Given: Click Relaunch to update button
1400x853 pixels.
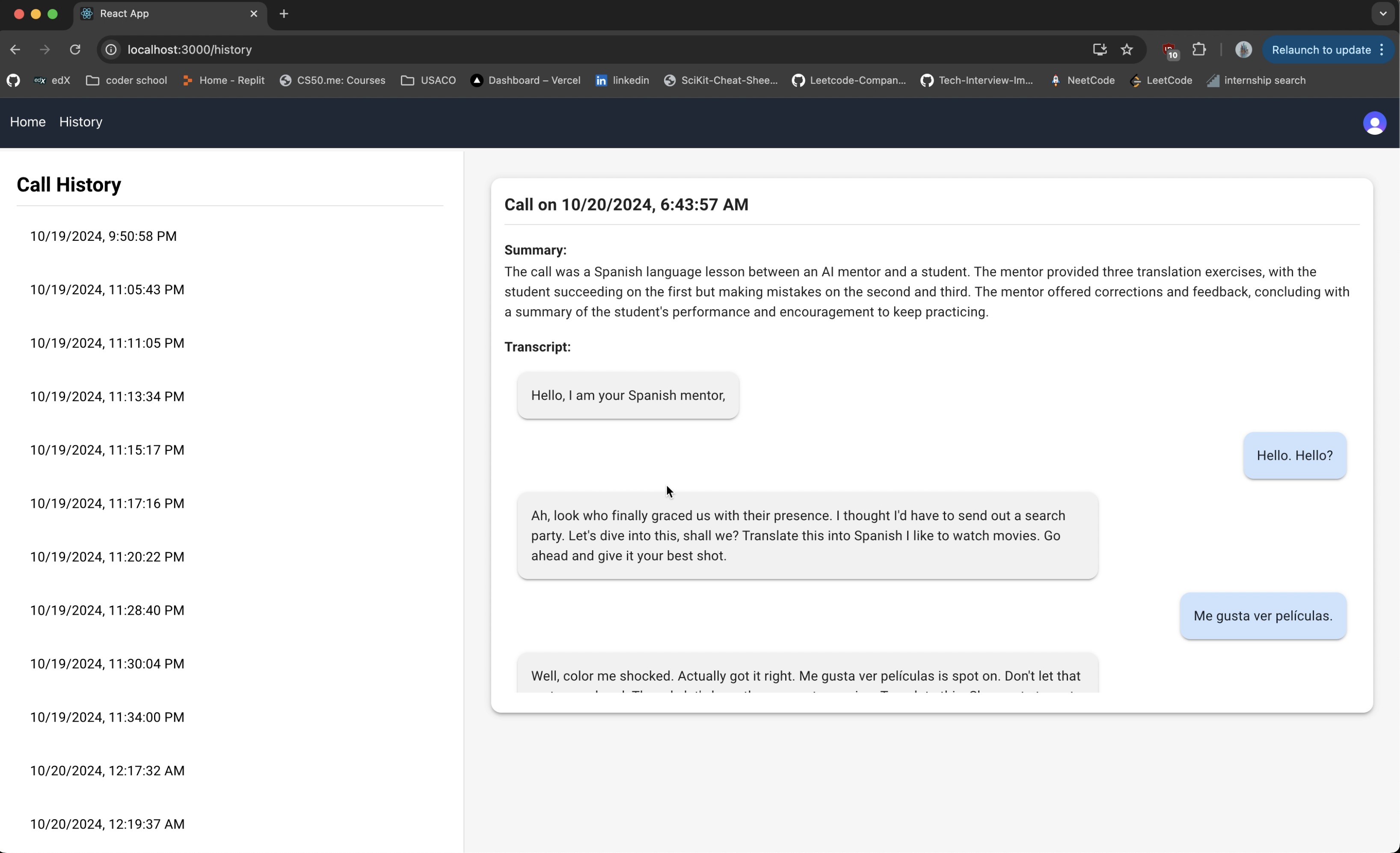Looking at the screenshot, I should pos(1320,49).
